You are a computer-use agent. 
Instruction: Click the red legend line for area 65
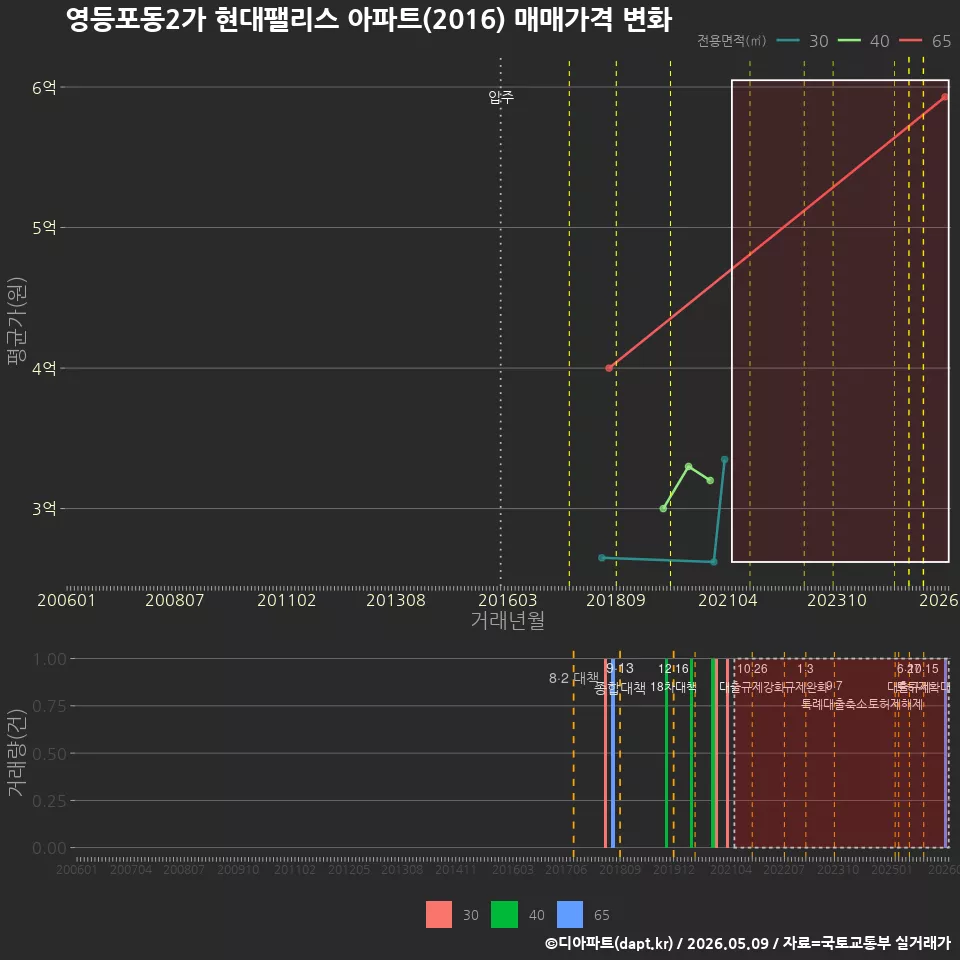tap(910, 41)
